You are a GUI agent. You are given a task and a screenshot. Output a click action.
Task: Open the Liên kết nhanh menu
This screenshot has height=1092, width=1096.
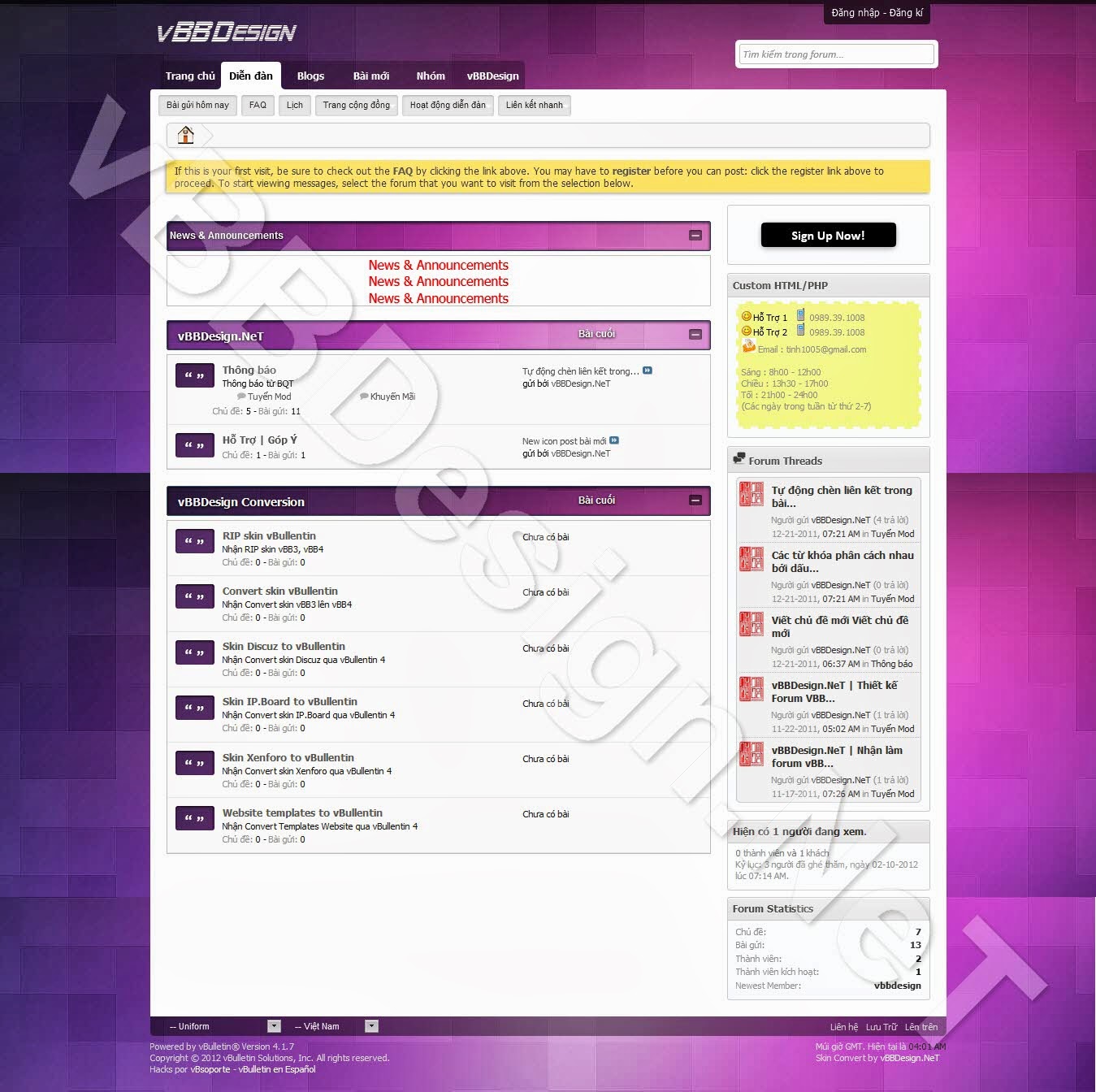point(535,105)
